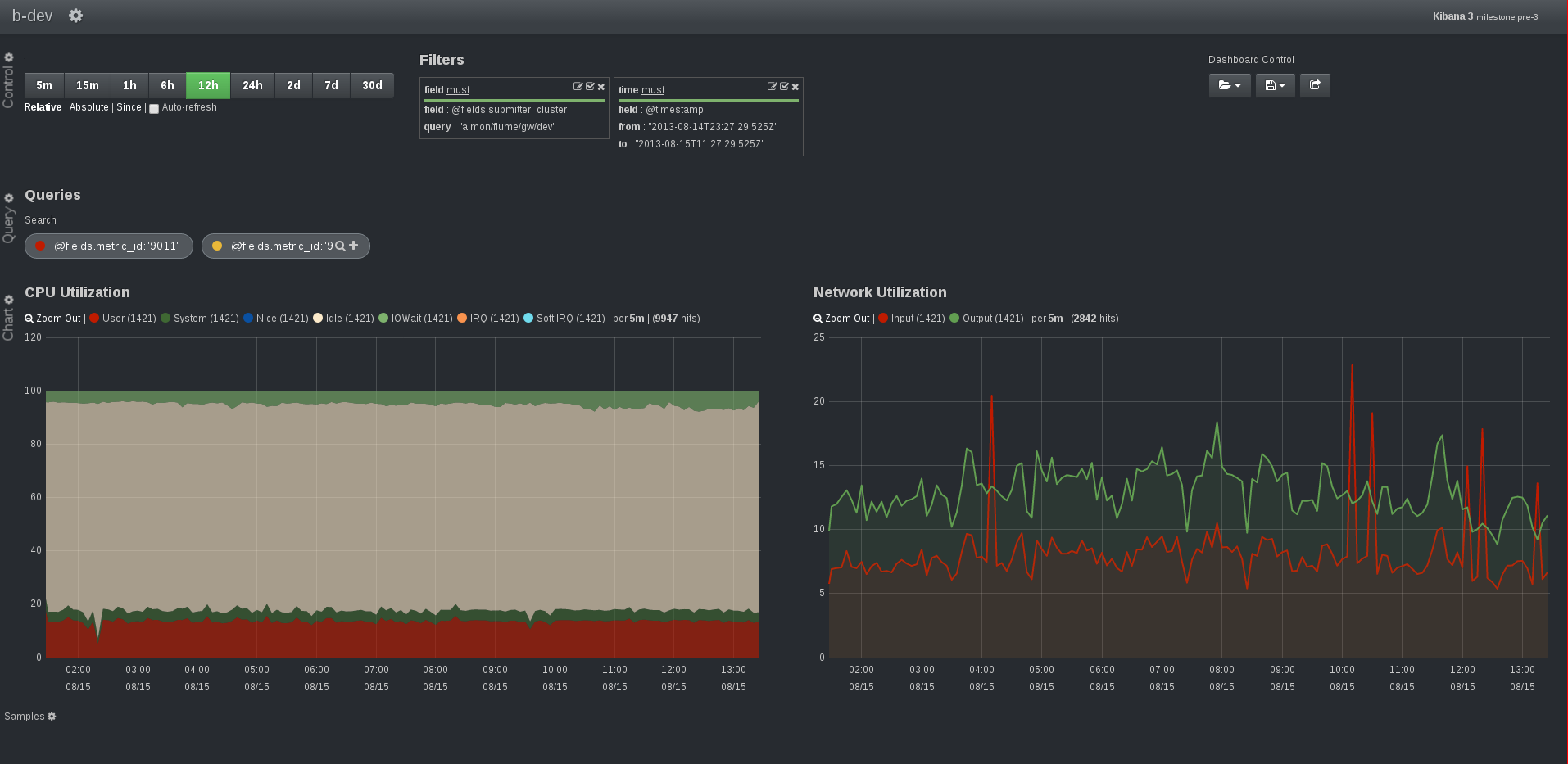
Task: Click the CPU Utilization panel title
Action: (x=77, y=292)
